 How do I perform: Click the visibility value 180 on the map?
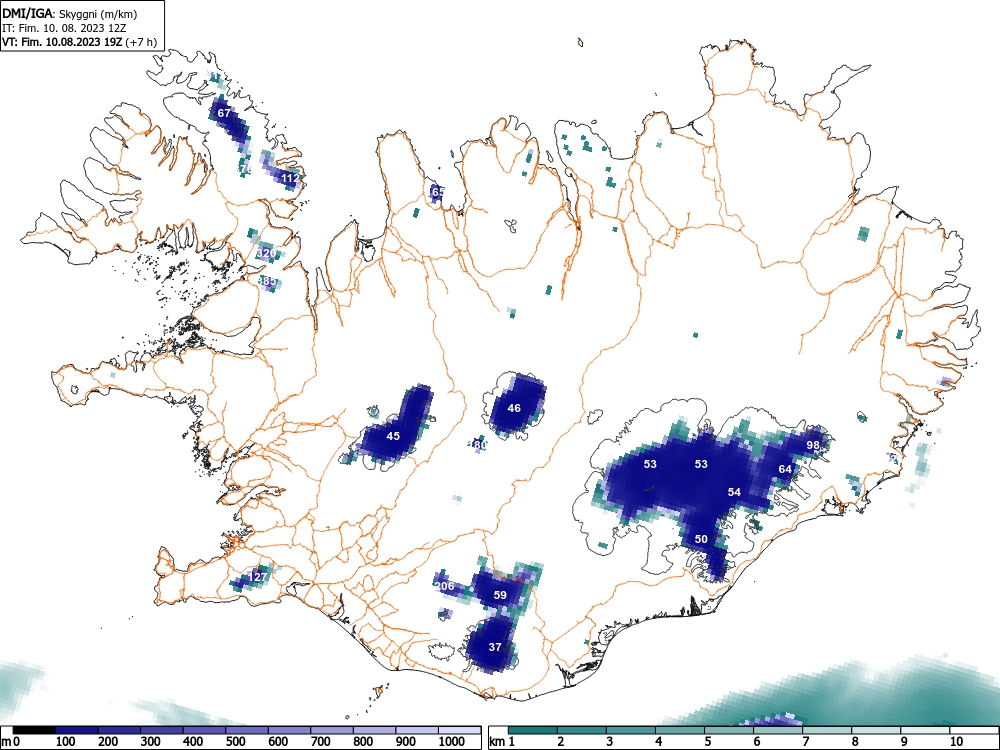pos(479,445)
